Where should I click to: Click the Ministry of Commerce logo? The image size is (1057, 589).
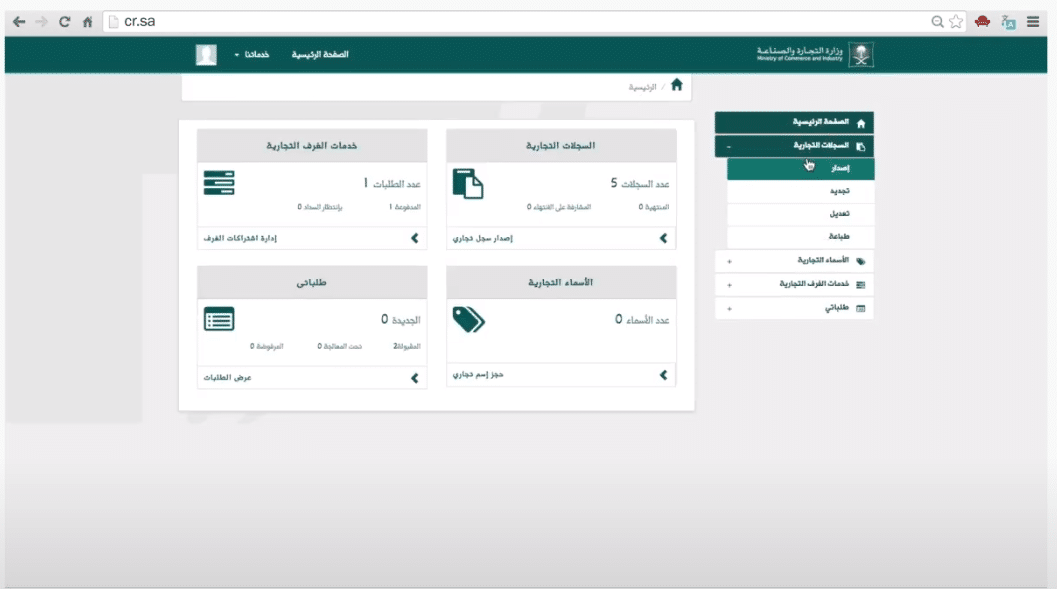(815, 55)
